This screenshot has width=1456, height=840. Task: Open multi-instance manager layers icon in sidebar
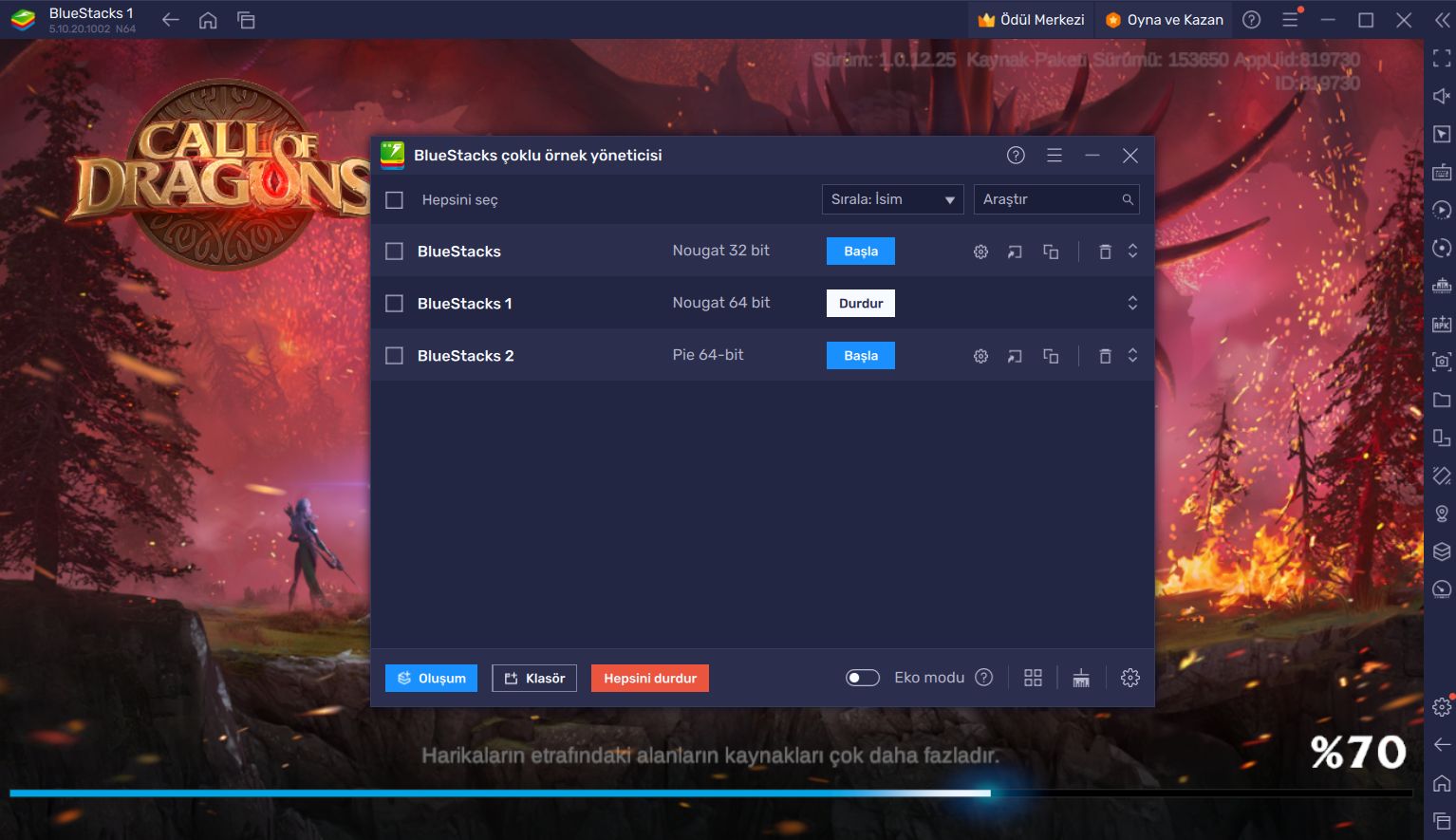[1442, 551]
